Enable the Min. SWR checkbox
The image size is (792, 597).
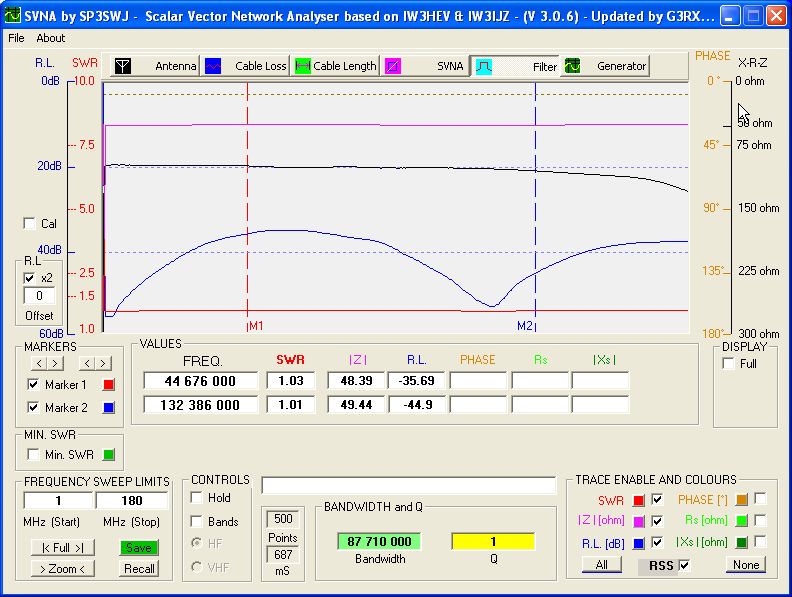tap(33, 455)
